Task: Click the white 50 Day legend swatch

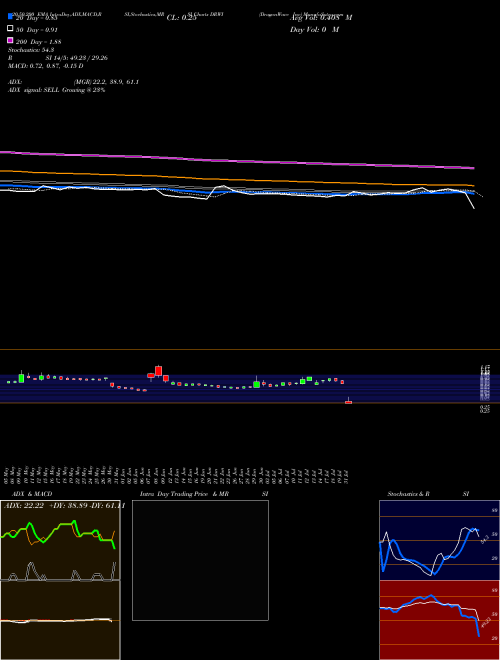Action: [10, 29]
